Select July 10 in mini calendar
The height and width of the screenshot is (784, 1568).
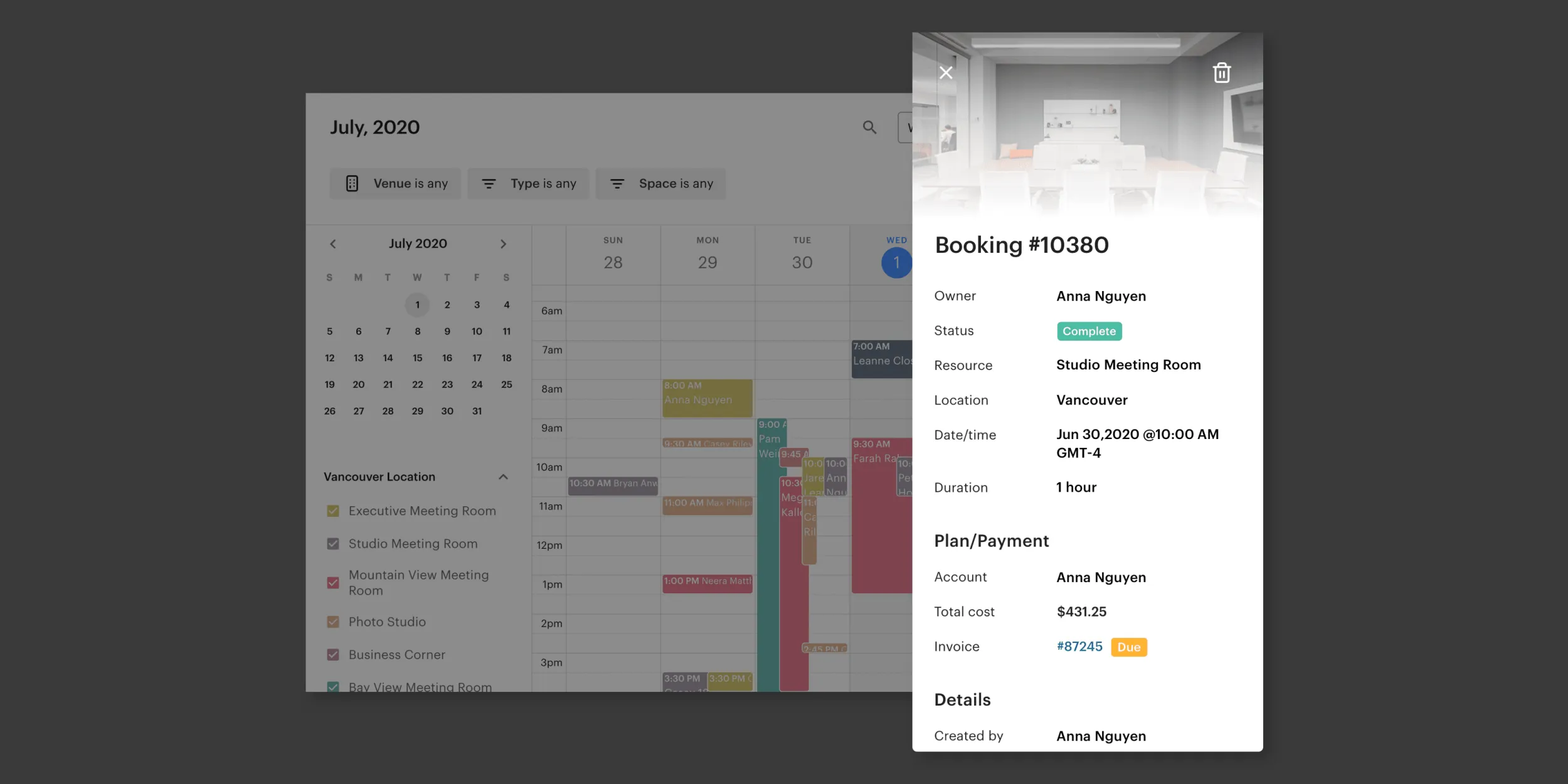(477, 331)
